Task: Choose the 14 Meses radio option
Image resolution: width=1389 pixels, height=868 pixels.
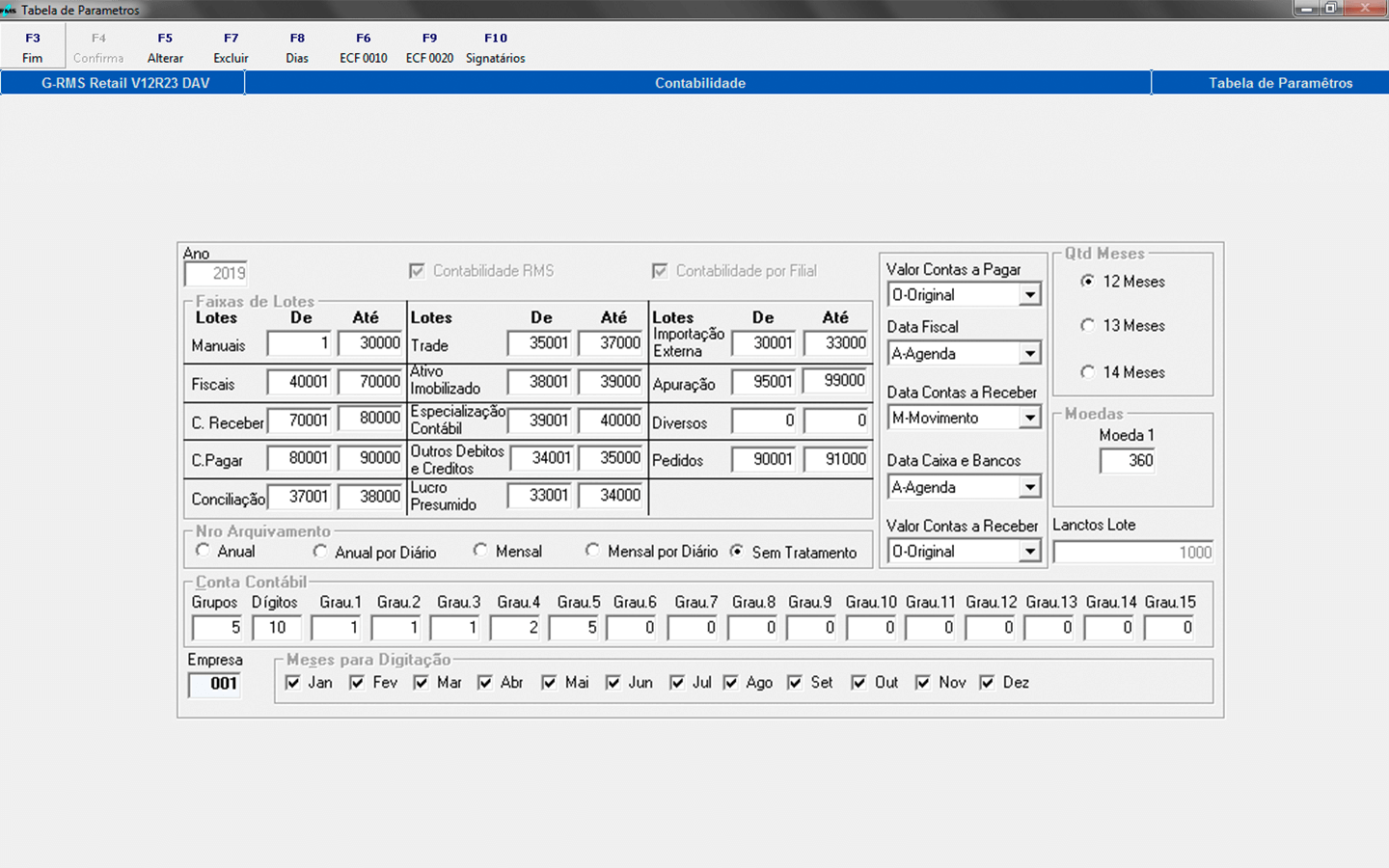Action: (x=1088, y=372)
